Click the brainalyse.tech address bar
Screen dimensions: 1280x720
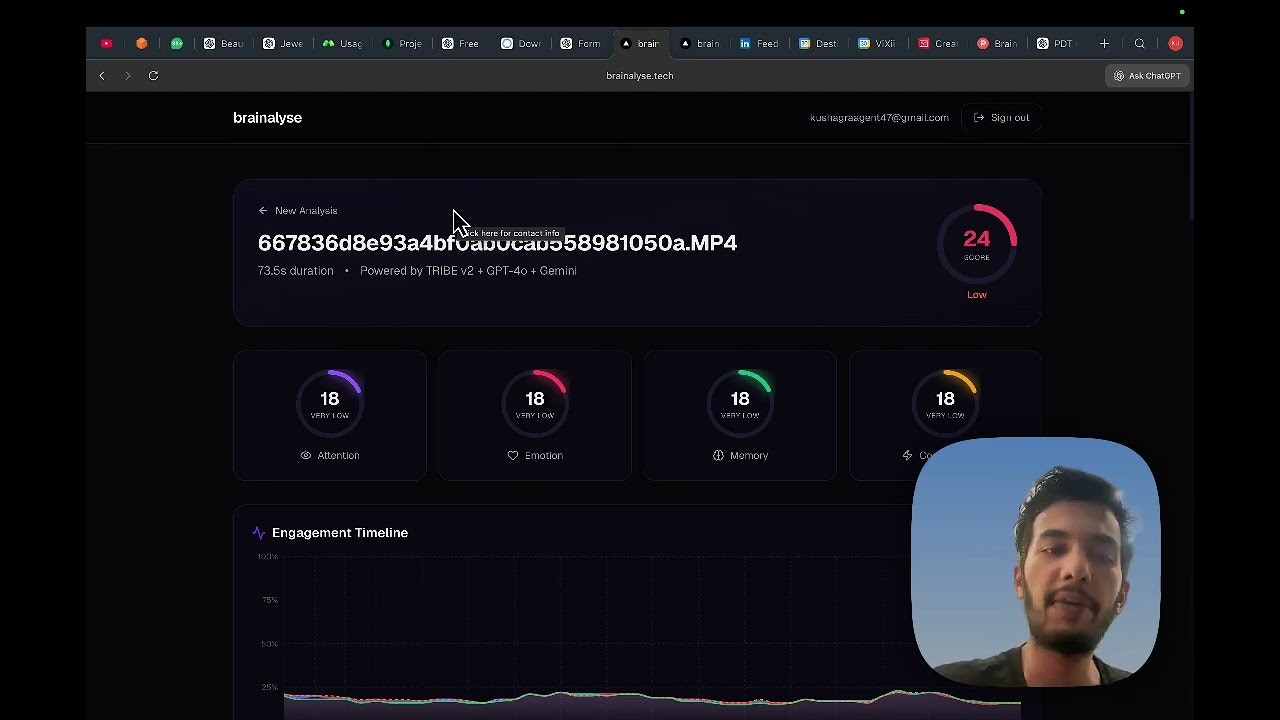pyautogui.click(x=640, y=75)
